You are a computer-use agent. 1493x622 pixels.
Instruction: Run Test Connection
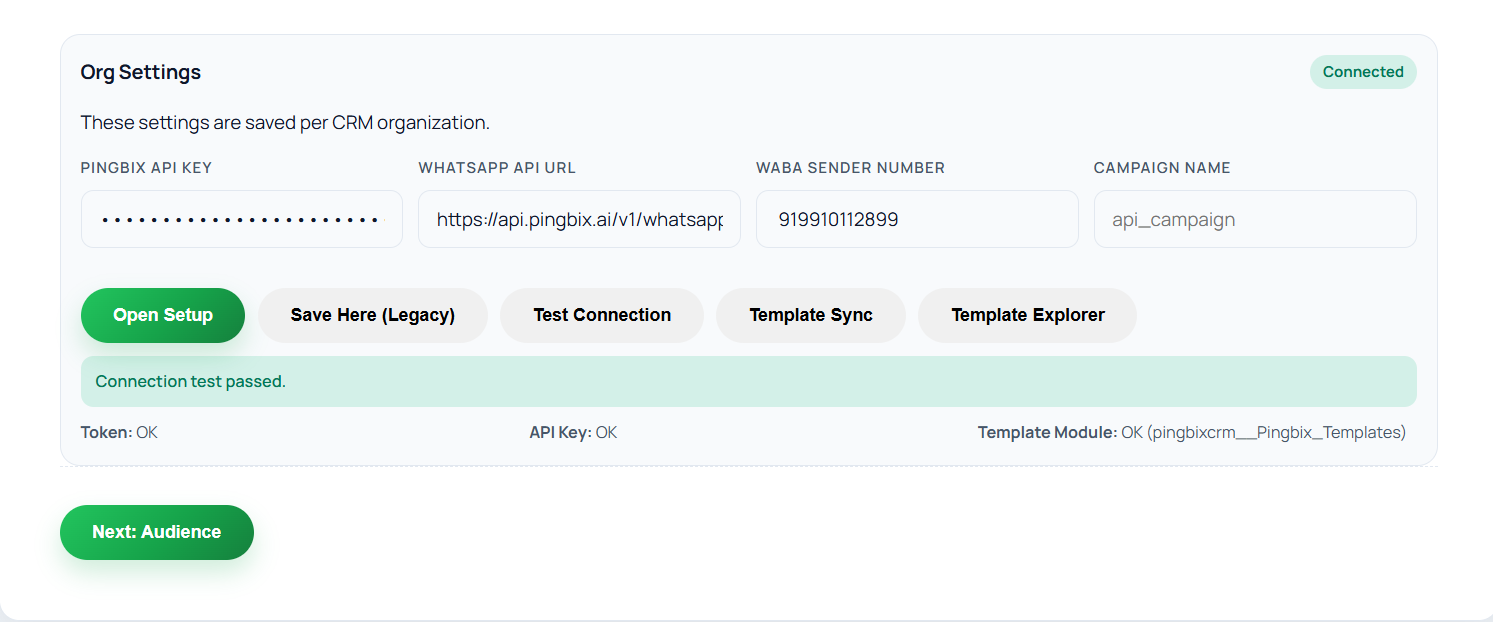(602, 315)
